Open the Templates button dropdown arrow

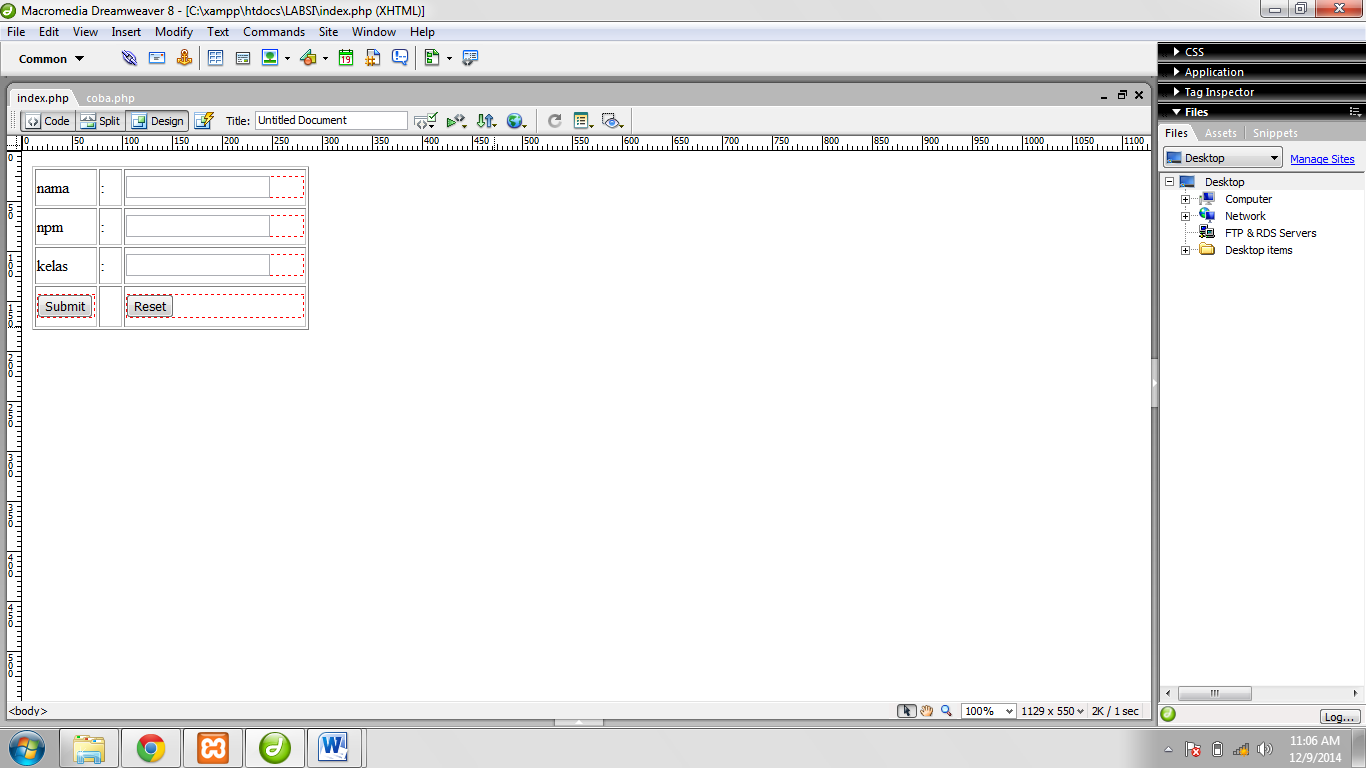coord(449,59)
